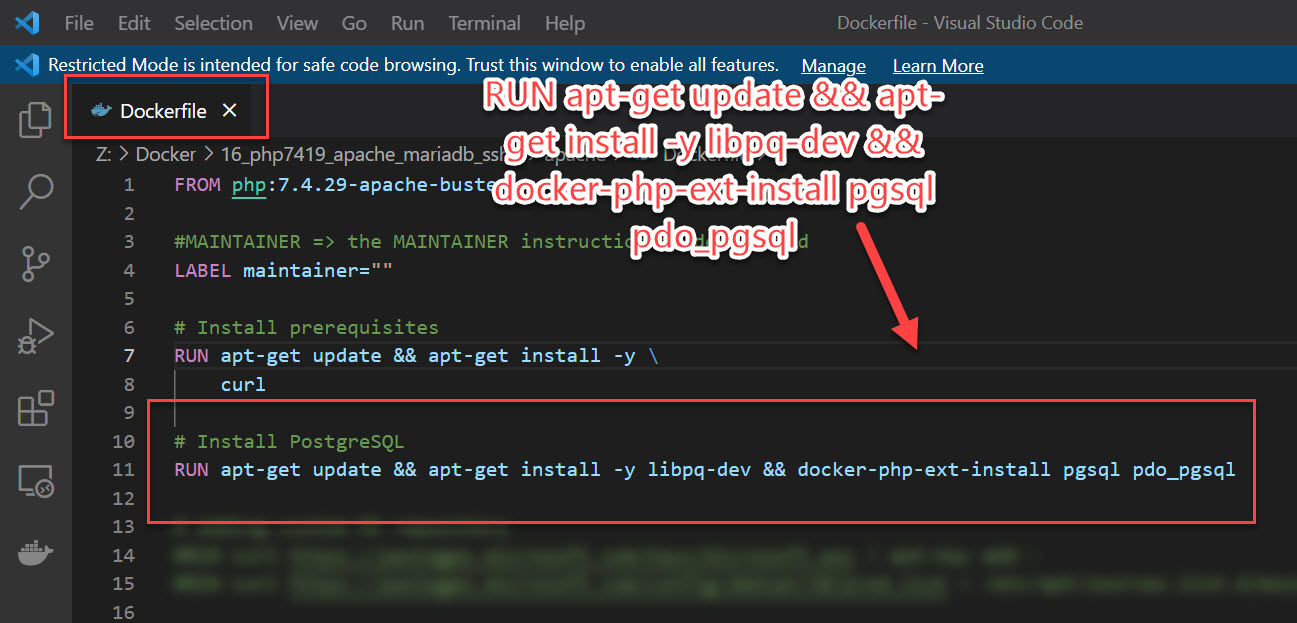The width and height of the screenshot is (1297, 623).
Task: Click 'curl' on line 8
Action: click(x=243, y=384)
